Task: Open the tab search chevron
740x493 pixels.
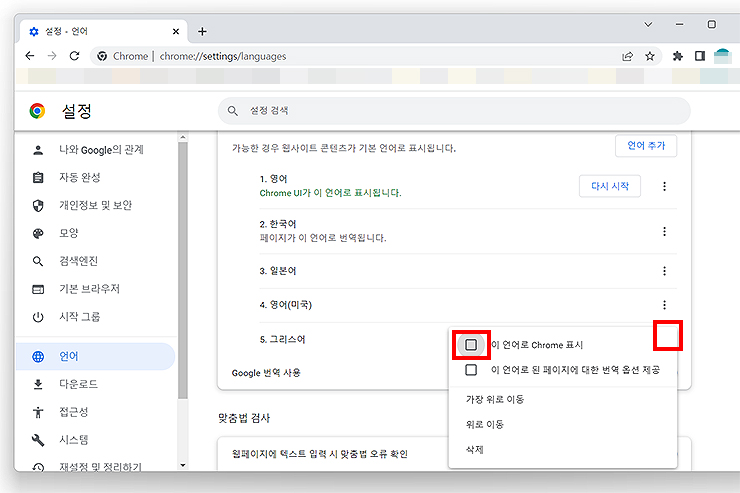Action: point(648,25)
